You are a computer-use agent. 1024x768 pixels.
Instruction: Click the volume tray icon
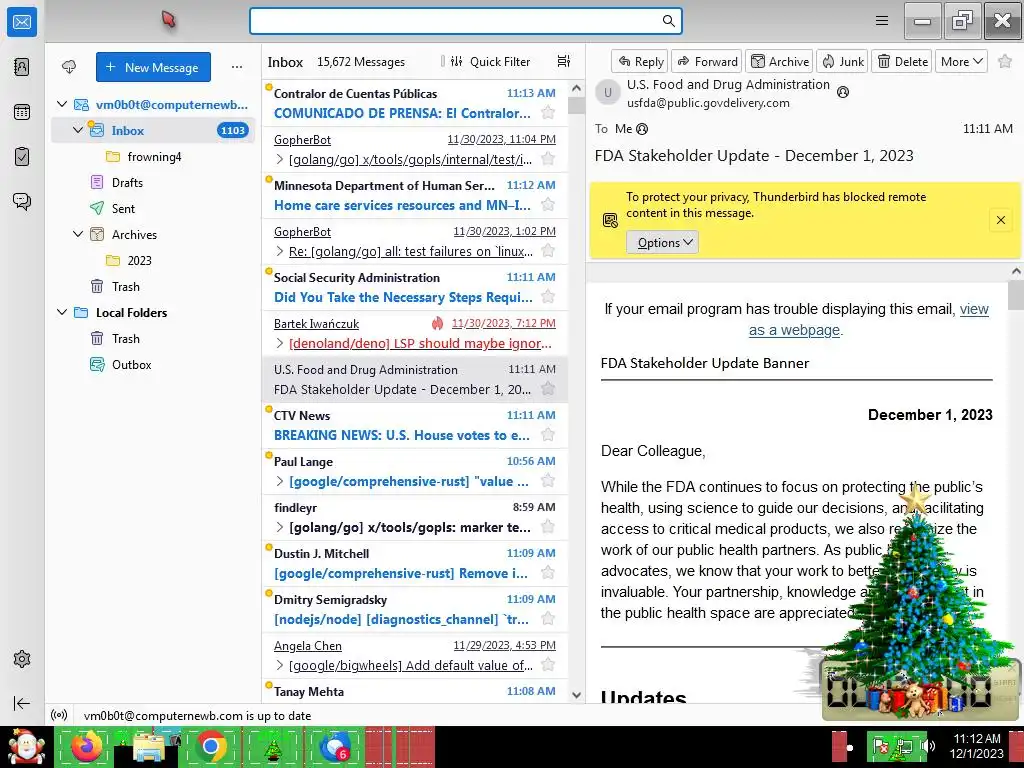click(927, 746)
